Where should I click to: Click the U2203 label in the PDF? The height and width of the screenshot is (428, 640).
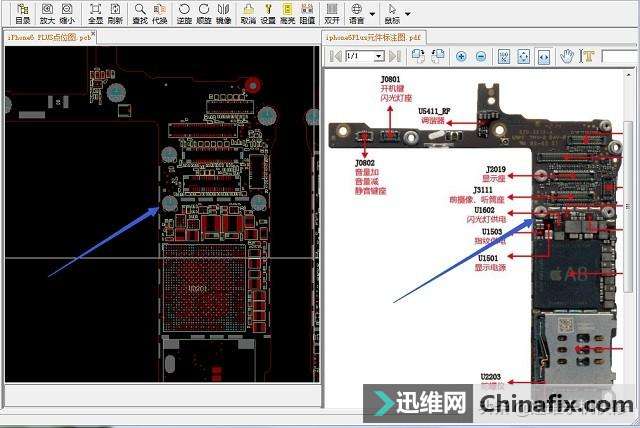[x=491, y=376]
